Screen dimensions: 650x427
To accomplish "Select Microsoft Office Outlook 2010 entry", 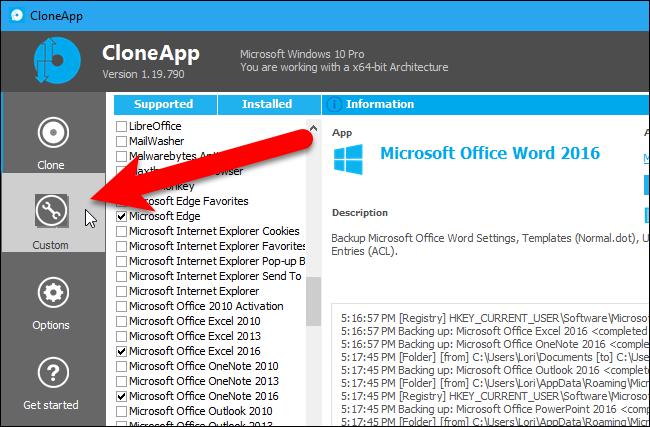I will (201, 411).
